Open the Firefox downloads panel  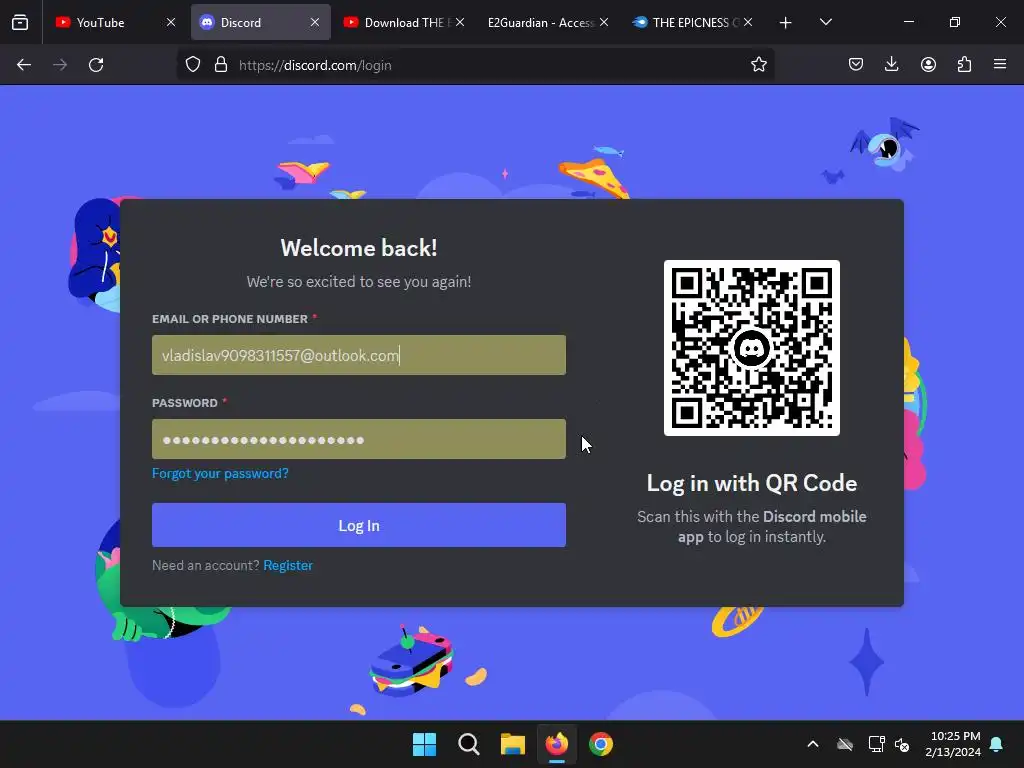click(x=891, y=65)
